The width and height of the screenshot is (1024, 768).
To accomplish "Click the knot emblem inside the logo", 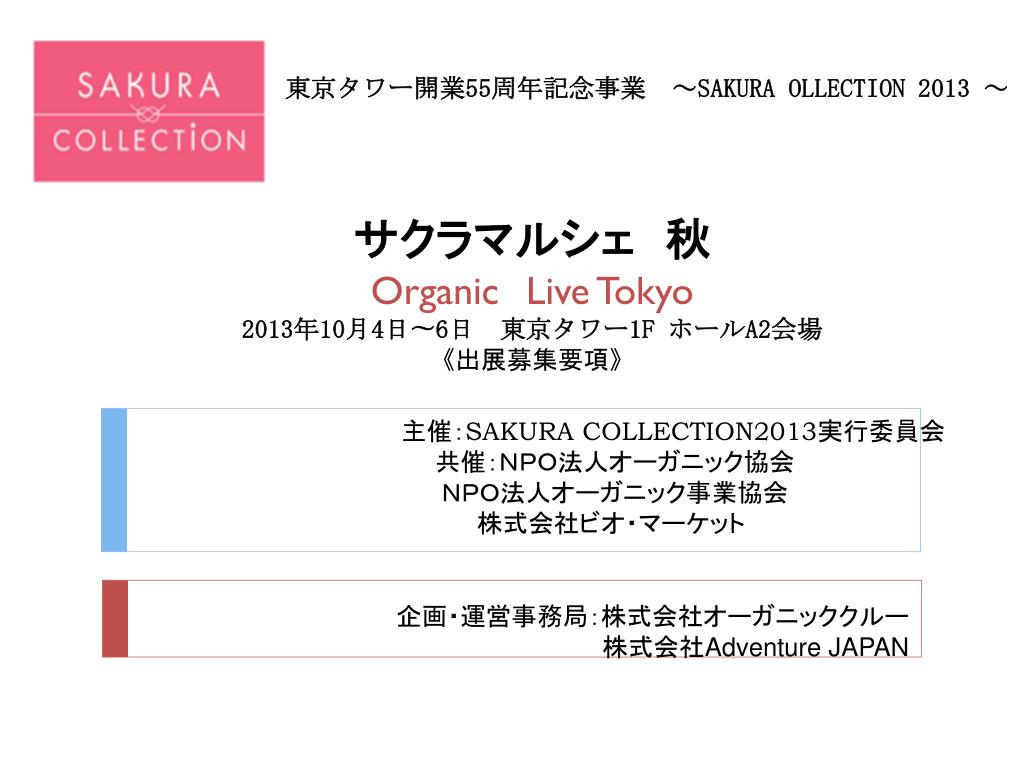I will pos(149,114).
